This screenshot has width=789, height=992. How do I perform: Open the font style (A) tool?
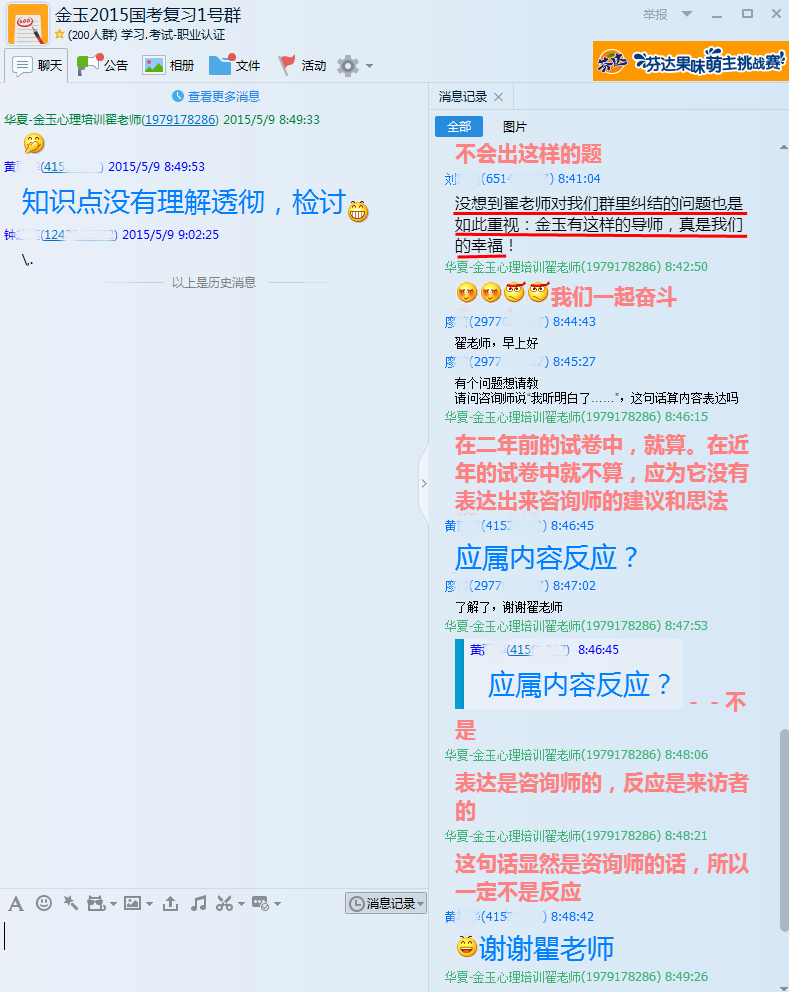(16, 903)
